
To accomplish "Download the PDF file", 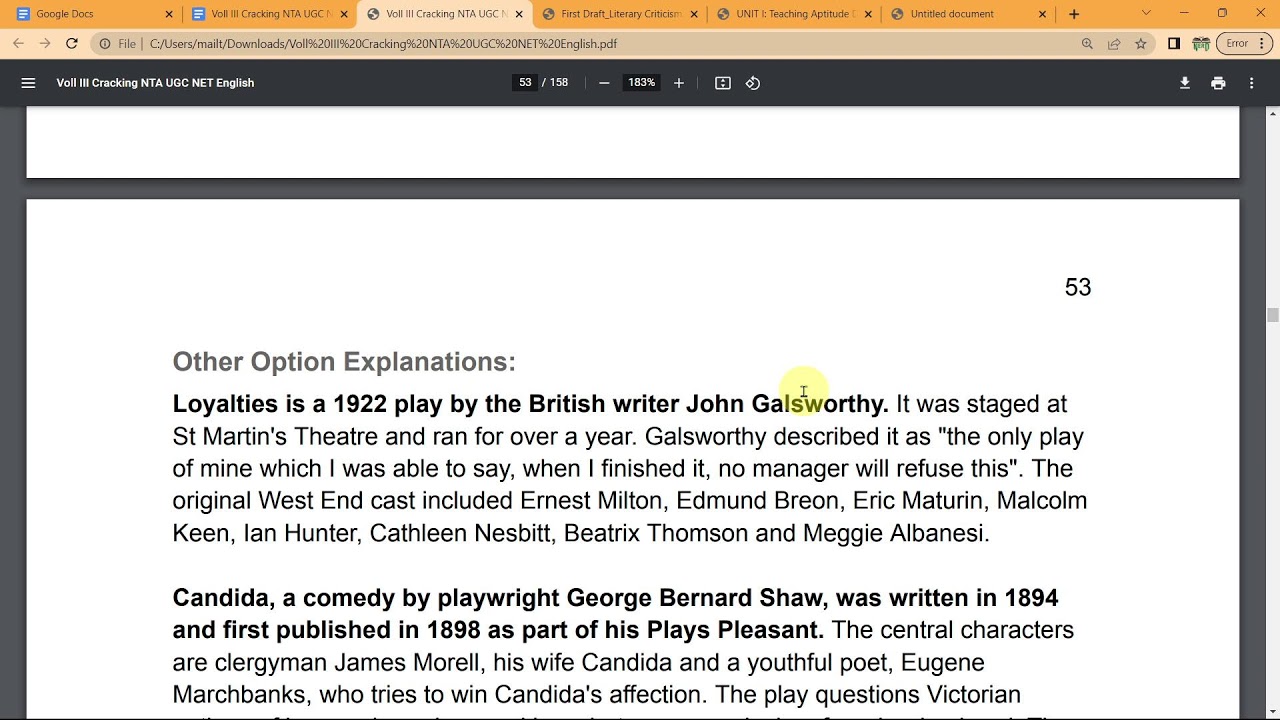I will pos(1185,83).
